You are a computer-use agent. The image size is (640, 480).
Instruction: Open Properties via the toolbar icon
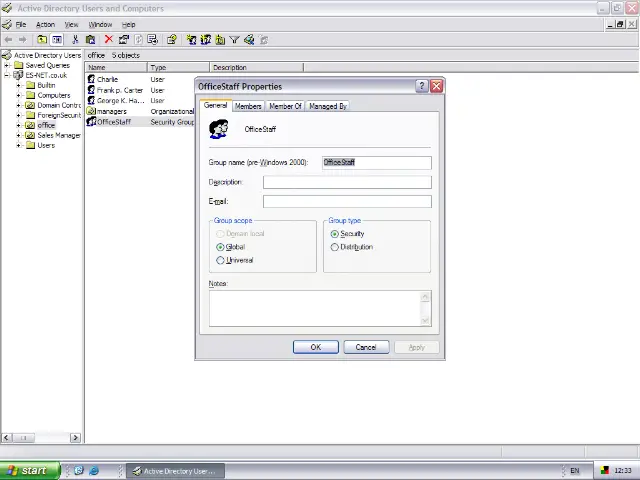(x=123, y=40)
